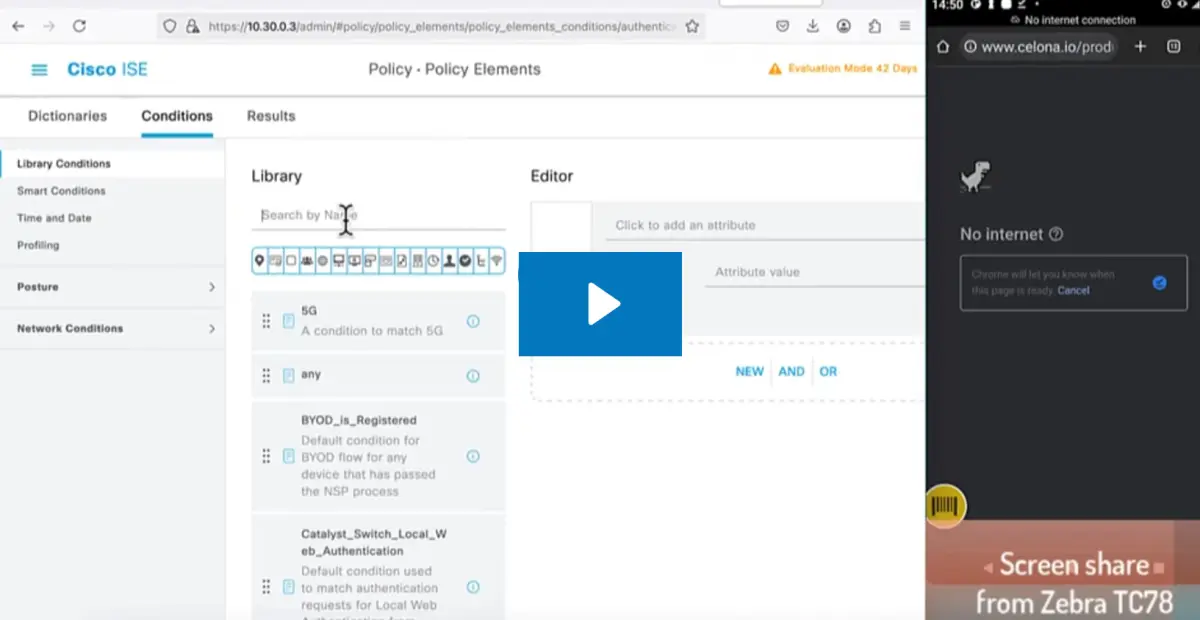Tap home icon in phone Chrome
Screen dimensions: 1200x620
pos(943,47)
